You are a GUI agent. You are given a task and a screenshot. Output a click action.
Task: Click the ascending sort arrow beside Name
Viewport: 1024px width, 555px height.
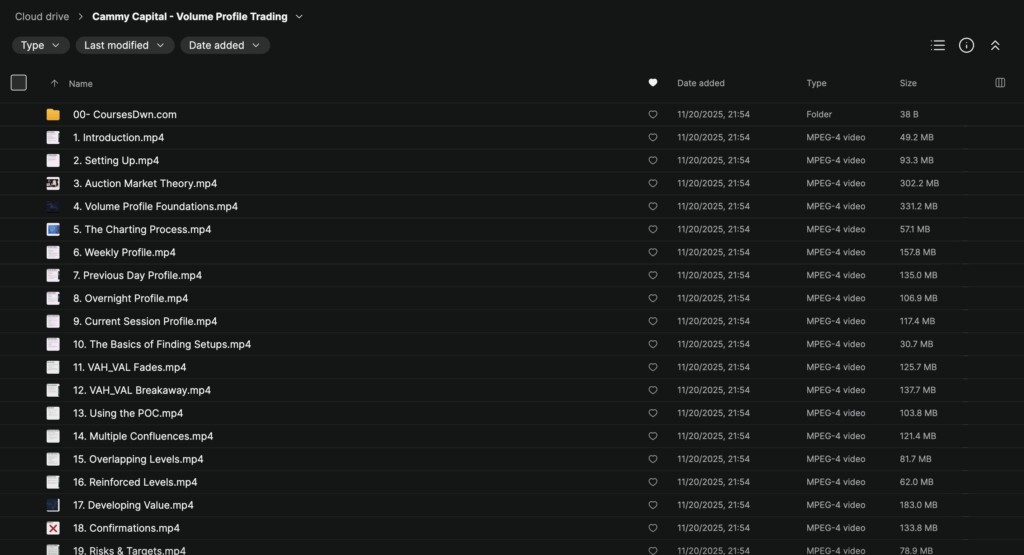coord(54,84)
